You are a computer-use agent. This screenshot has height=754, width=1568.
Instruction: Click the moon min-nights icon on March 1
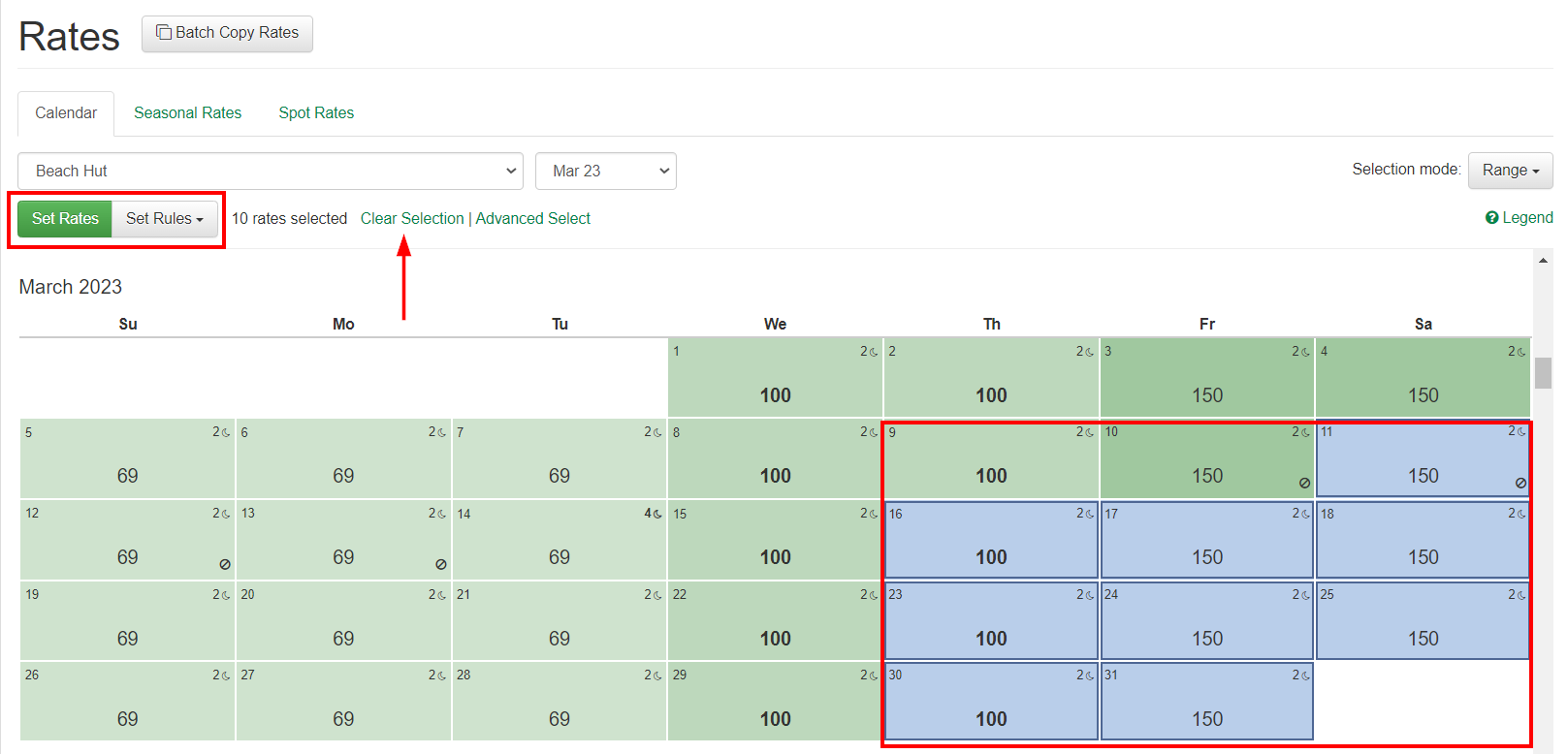coord(874,352)
